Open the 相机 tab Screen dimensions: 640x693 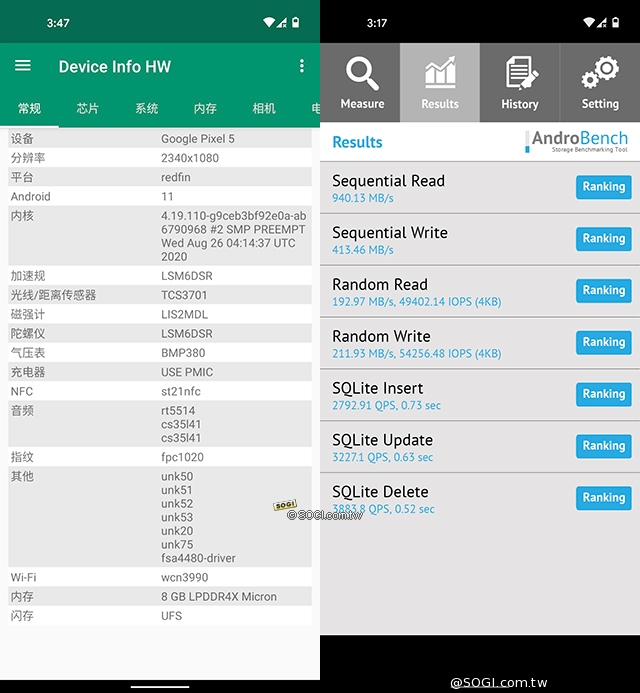click(264, 108)
